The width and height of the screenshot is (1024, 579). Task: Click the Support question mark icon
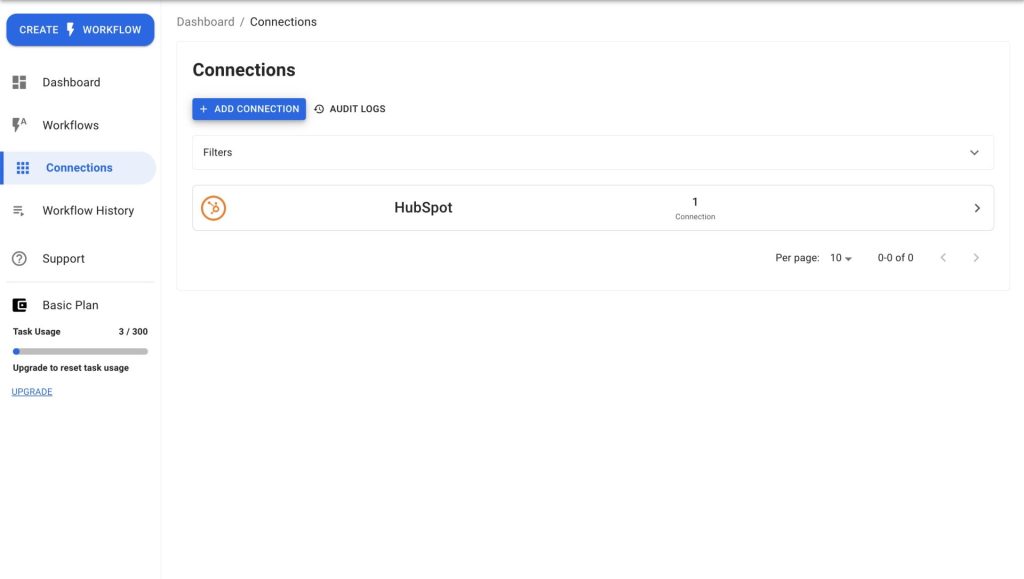coord(20,258)
